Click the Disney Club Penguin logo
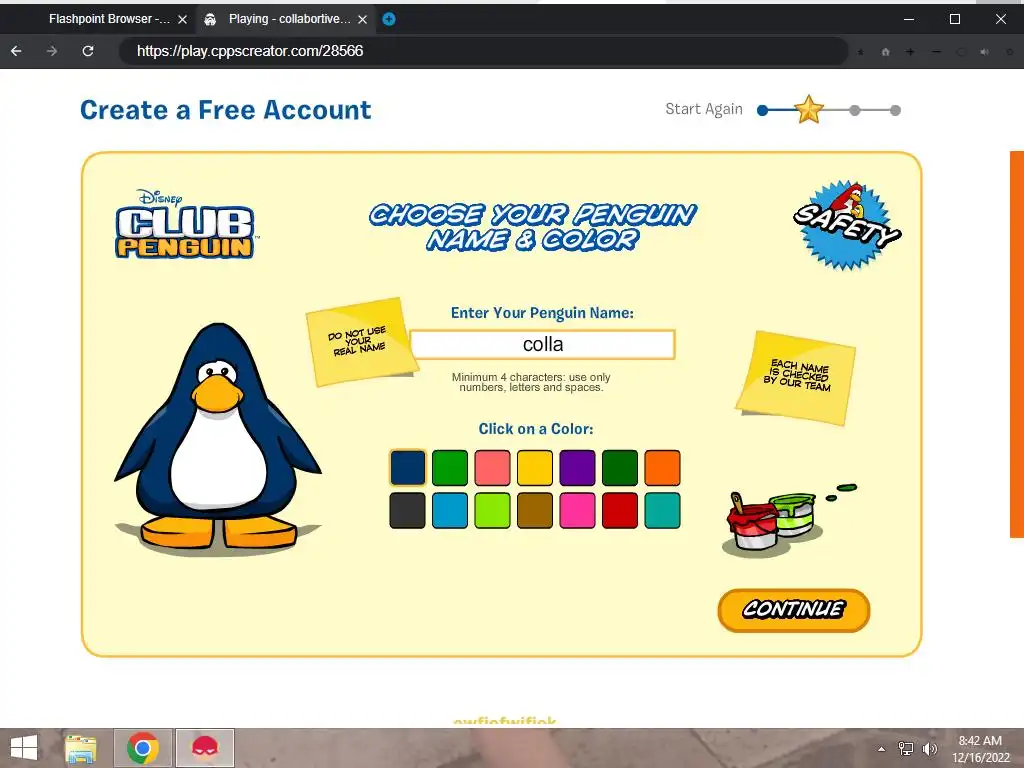The image size is (1024, 768). click(x=185, y=224)
